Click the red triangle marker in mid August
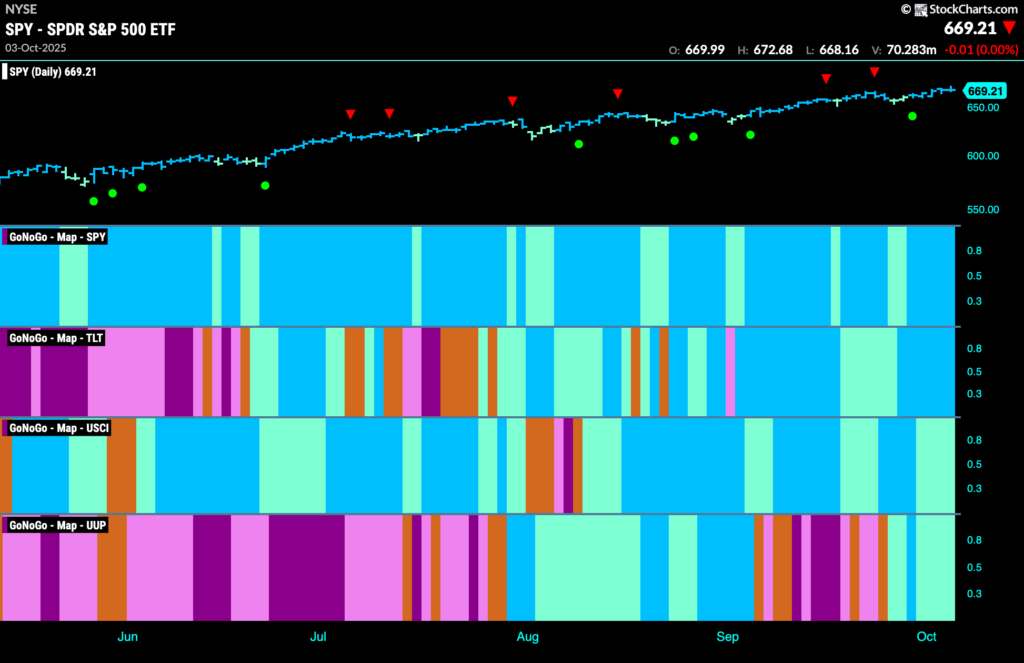 click(618, 94)
